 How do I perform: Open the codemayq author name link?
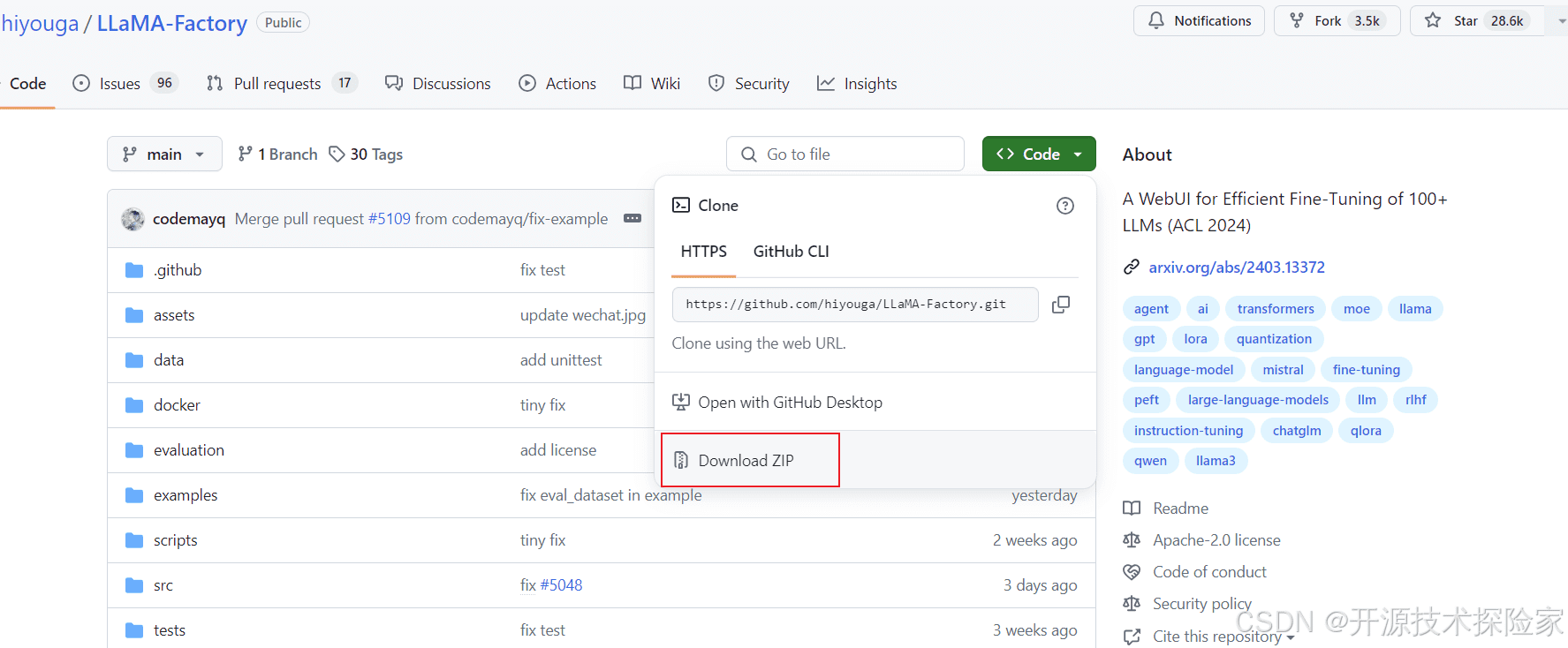(x=189, y=219)
